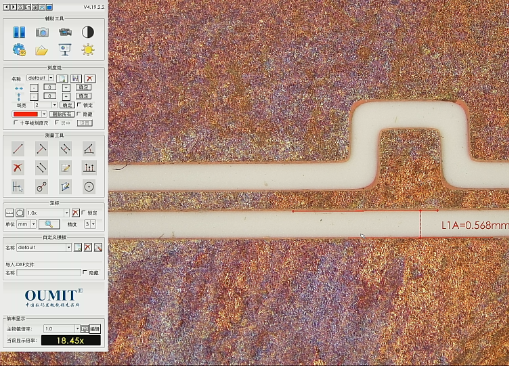Select the two parallel lines tool
Viewport: 509px width, 366px height.
point(41,168)
